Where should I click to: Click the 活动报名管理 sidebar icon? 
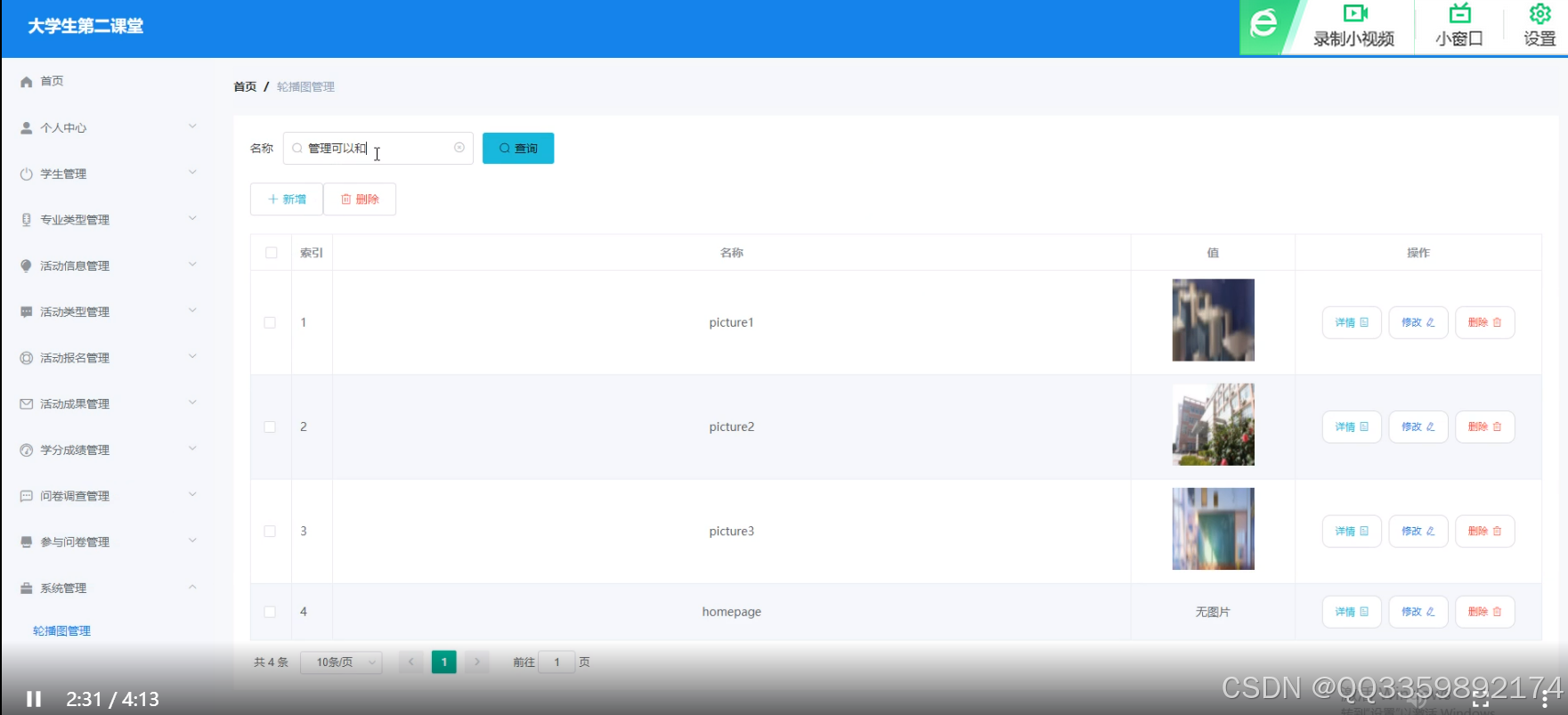(x=26, y=358)
